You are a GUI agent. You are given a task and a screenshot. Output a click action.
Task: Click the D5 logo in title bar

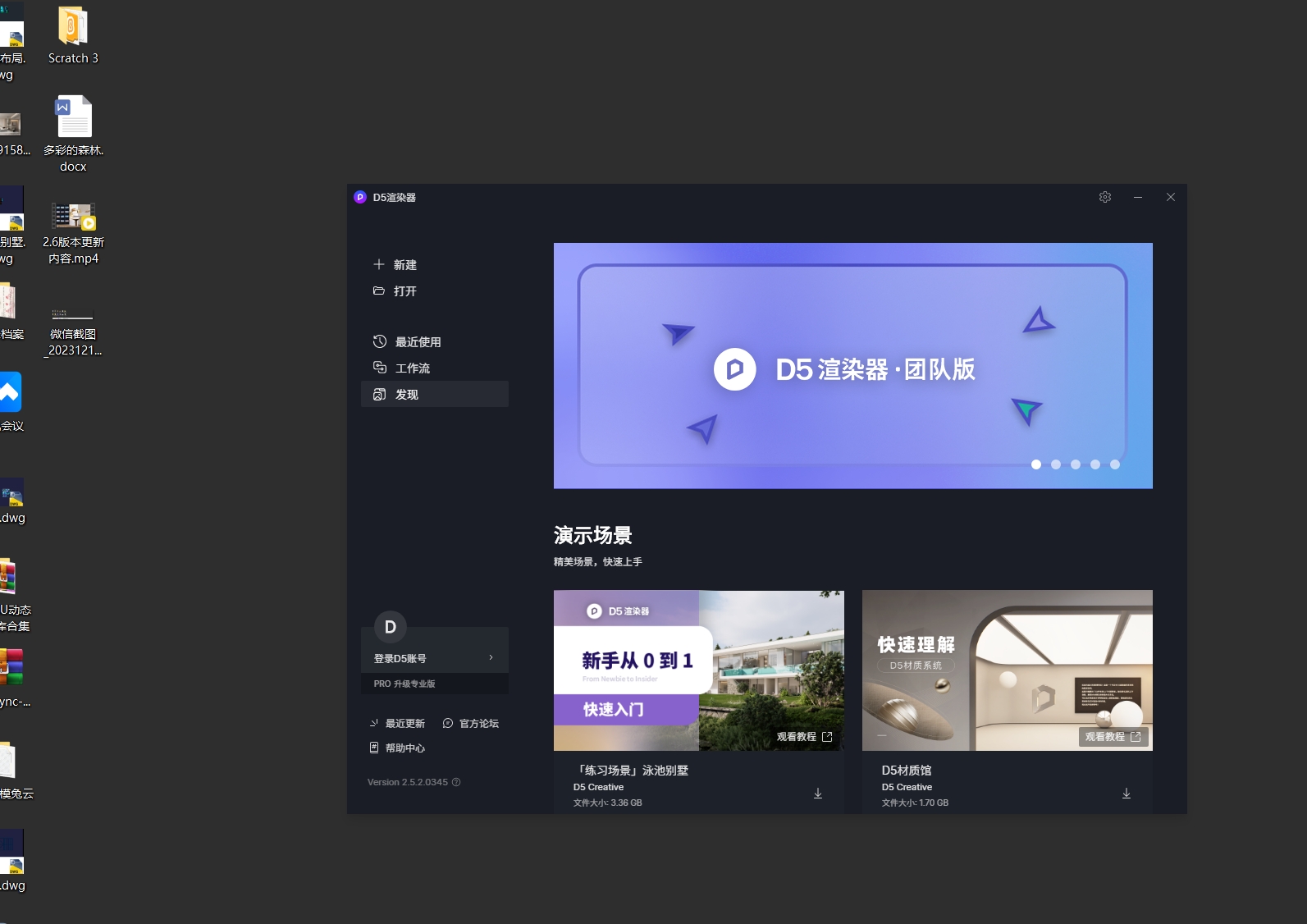point(360,197)
